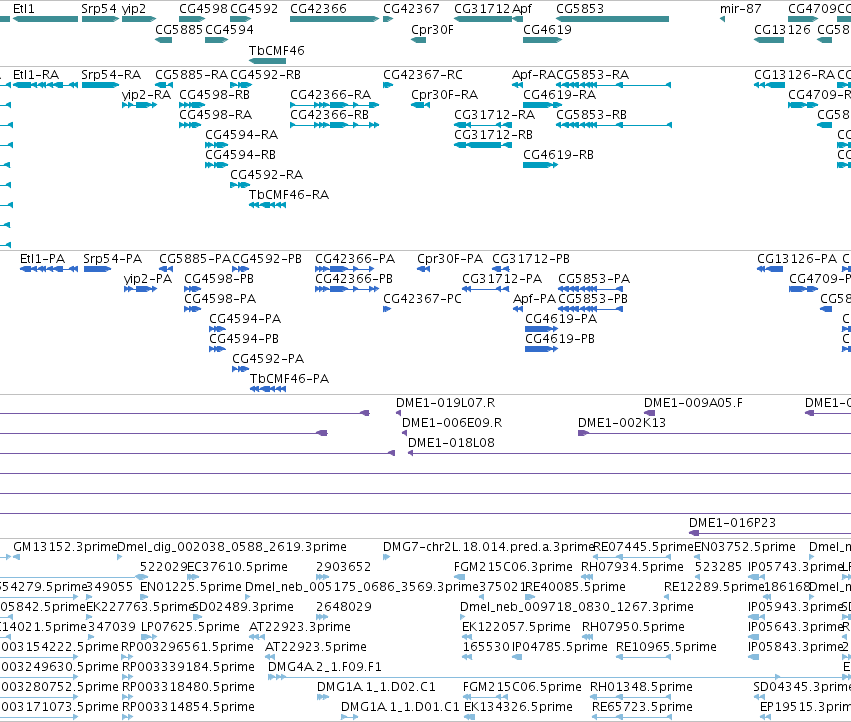Viewport: 851px width, 722px height.
Task: Select transcript CG4598-RB
Action: coord(190,105)
